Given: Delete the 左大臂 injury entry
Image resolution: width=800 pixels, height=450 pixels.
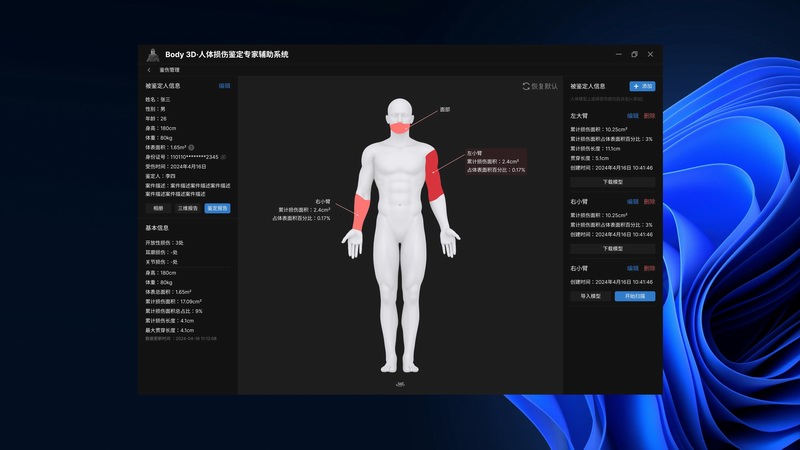Looking at the screenshot, I should [x=649, y=117].
